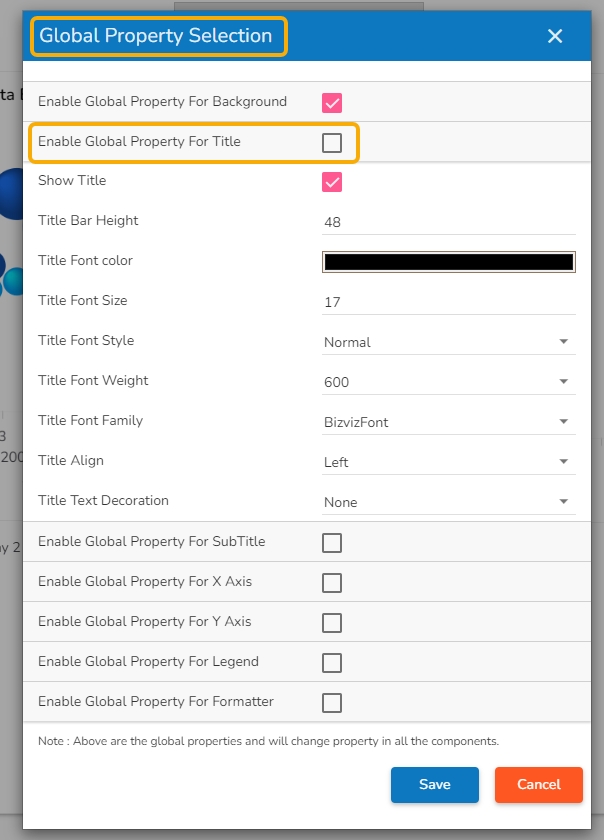Expand the Title Text Decoration dropdown
The width and height of the screenshot is (604, 840).
click(448, 502)
